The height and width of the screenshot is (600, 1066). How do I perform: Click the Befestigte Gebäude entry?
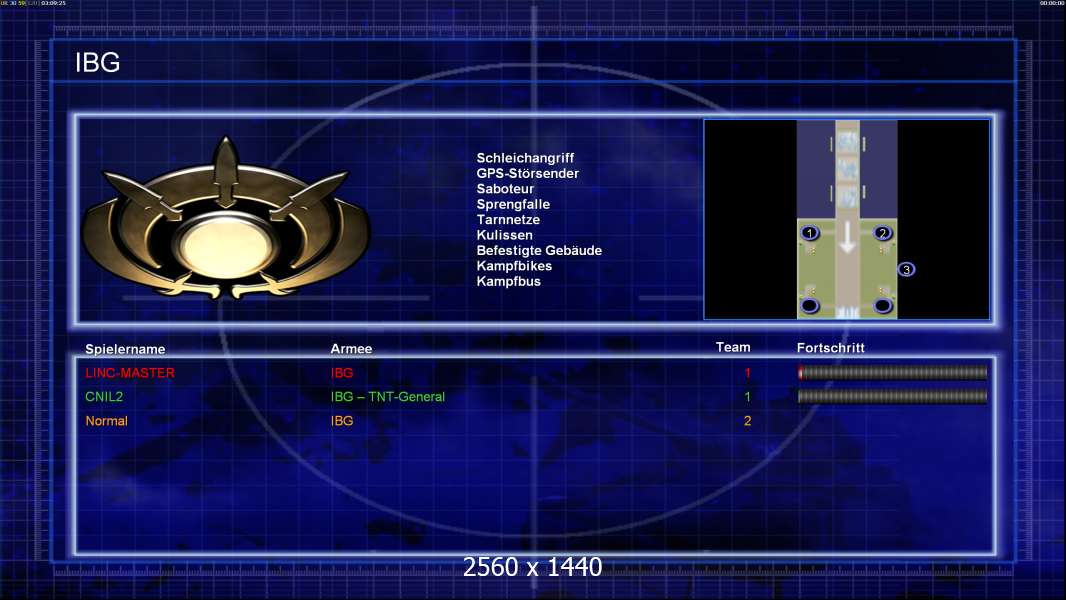(x=539, y=250)
